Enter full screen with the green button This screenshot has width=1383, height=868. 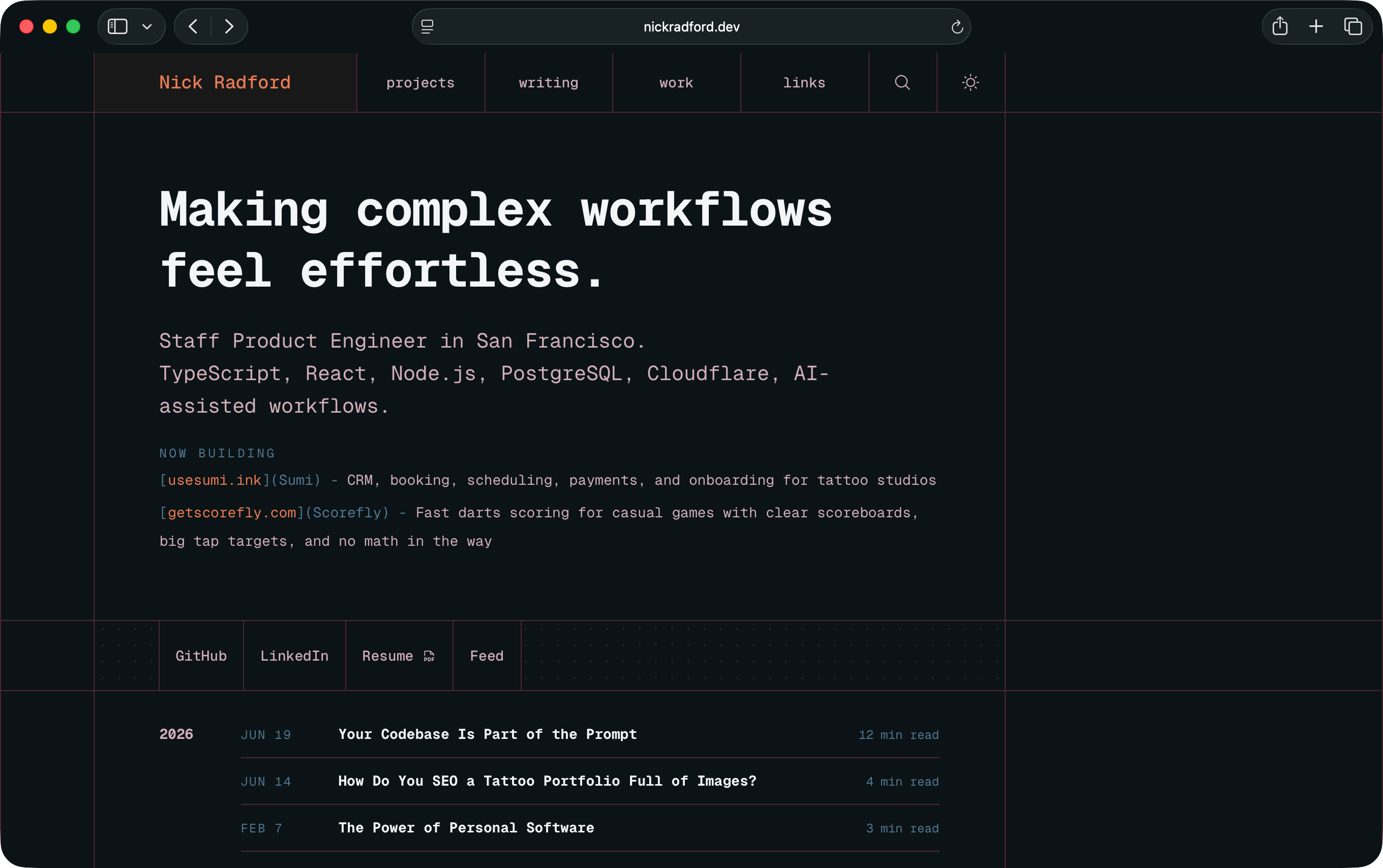(74, 26)
